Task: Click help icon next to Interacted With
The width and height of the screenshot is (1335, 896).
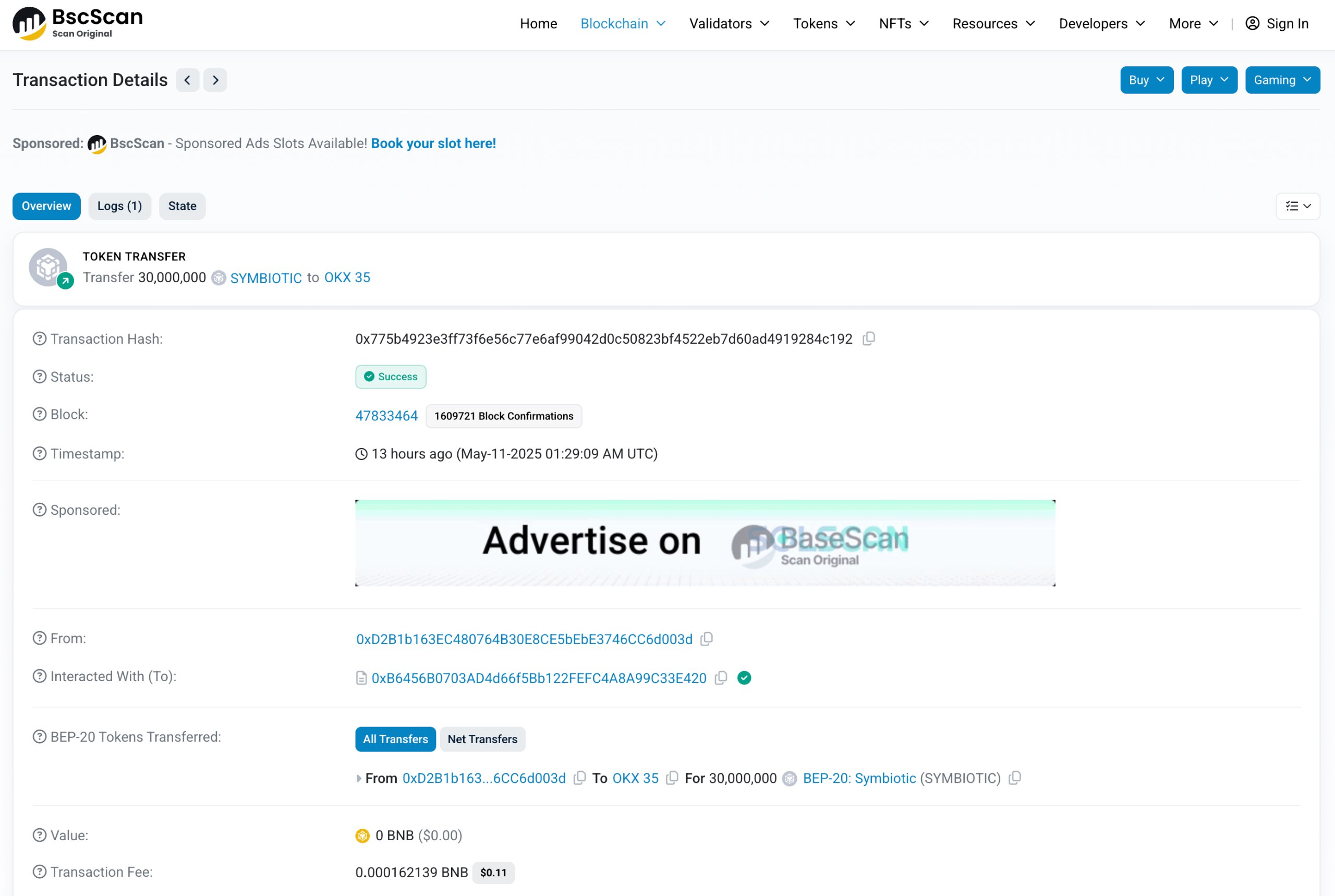Action: coord(40,676)
